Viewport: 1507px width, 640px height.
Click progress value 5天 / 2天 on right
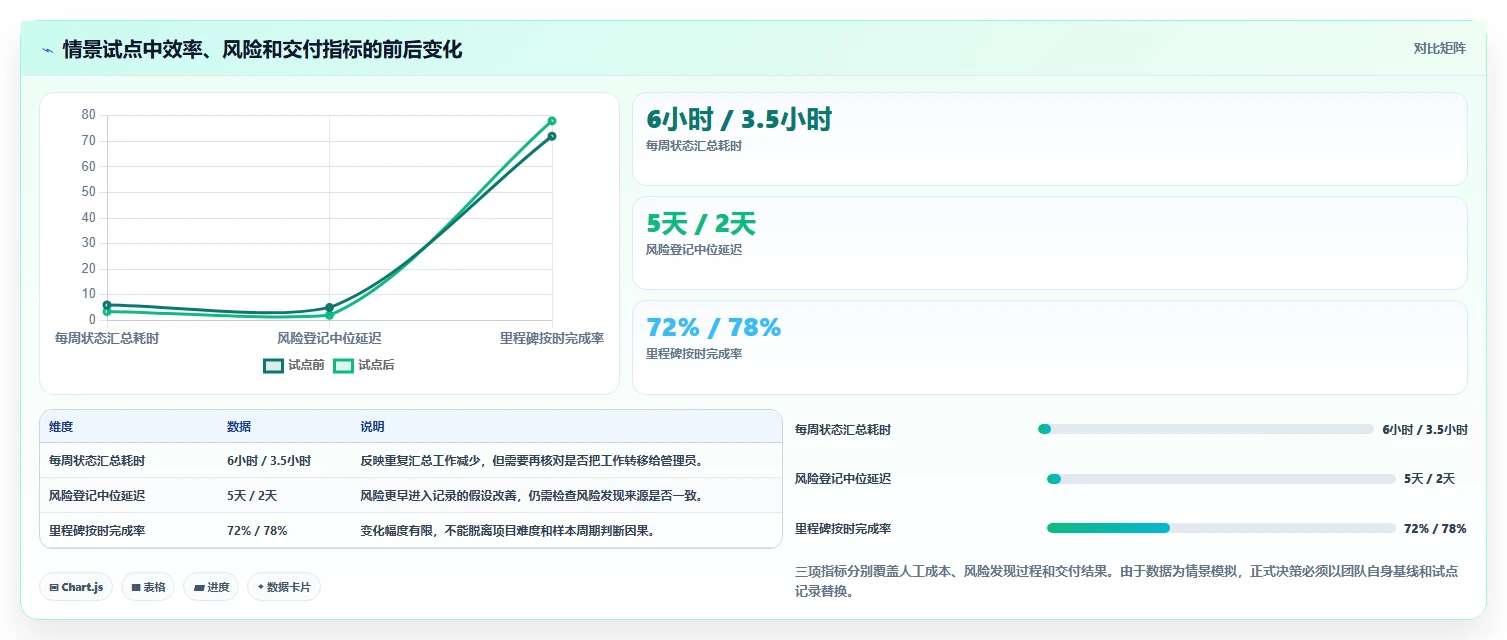pyautogui.click(x=1429, y=479)
